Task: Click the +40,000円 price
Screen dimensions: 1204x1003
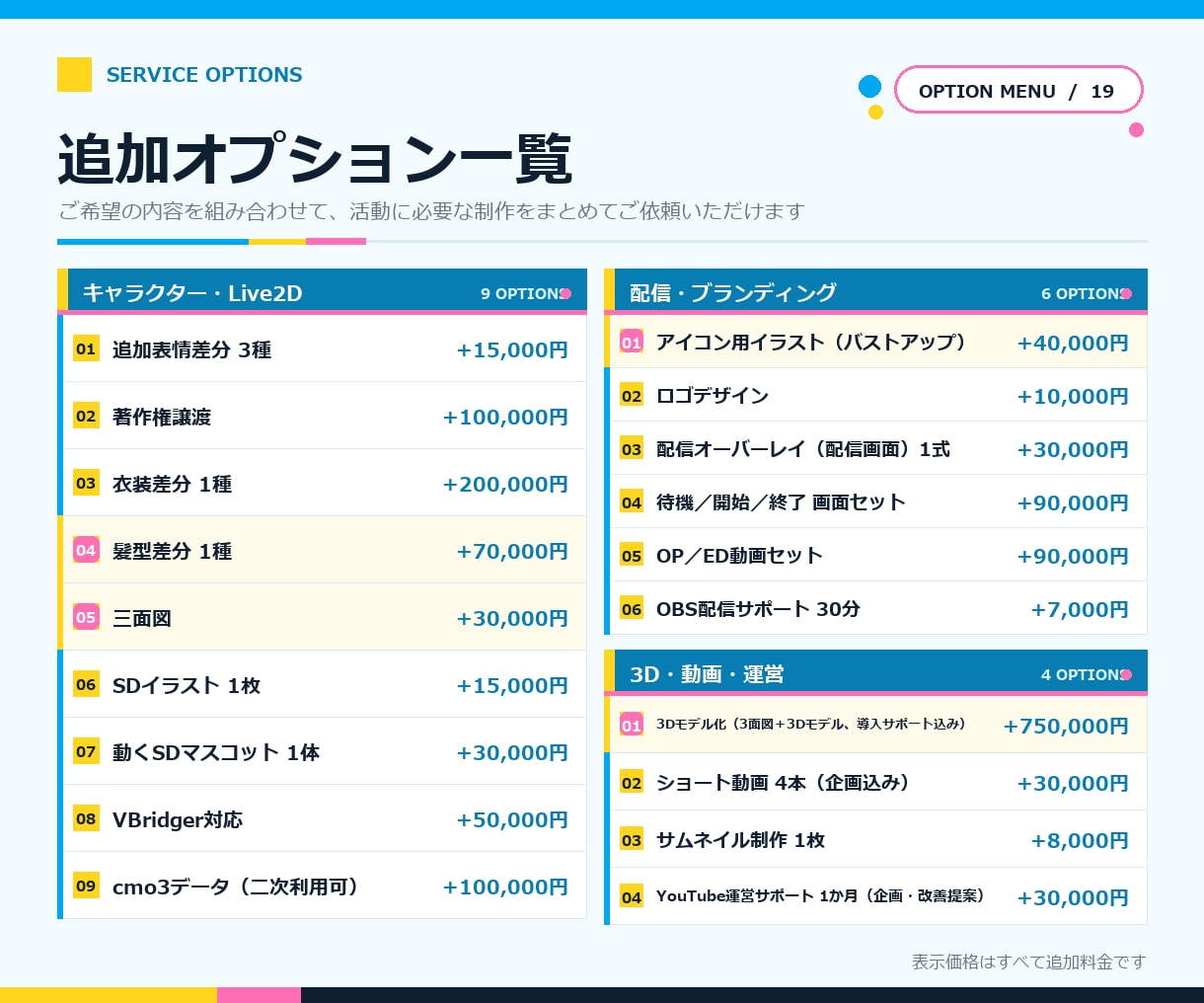Action: 1073,343
